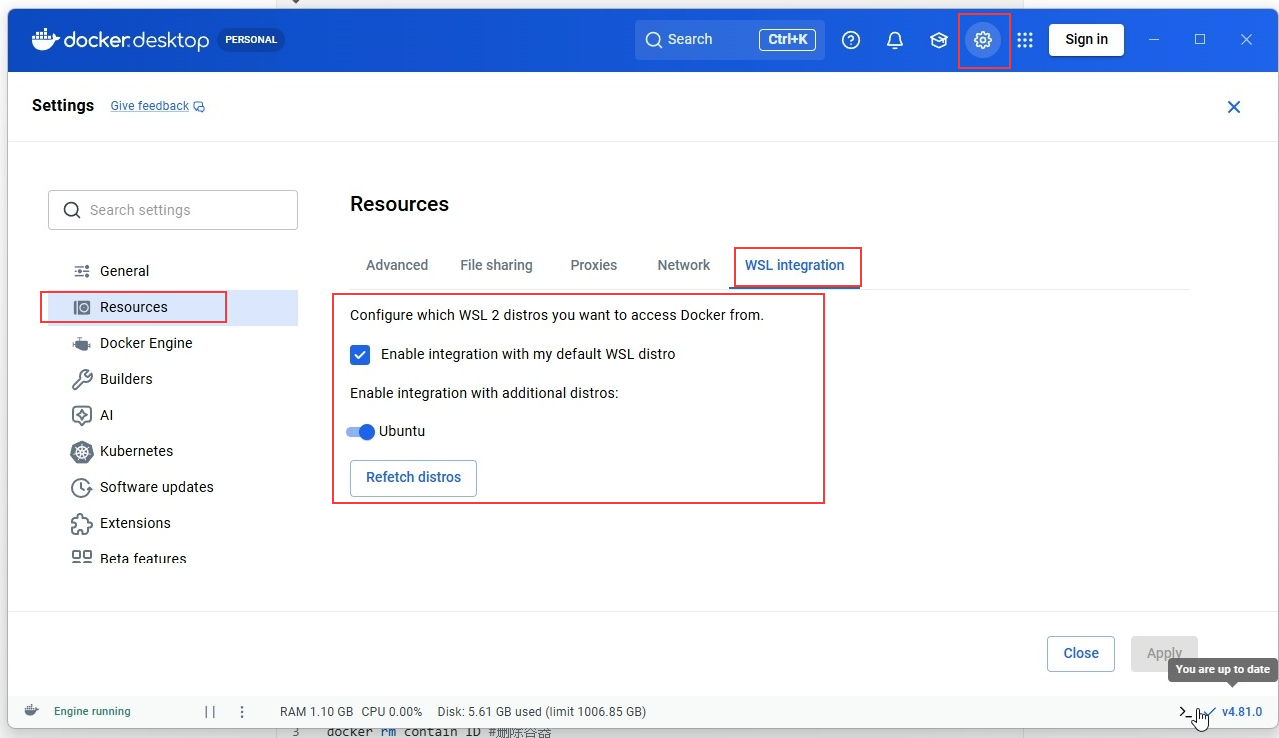Screen dimensions: 1279x738
Task: Click the Extensions puzzle piece icon
Action: click(x=82, y=523)
